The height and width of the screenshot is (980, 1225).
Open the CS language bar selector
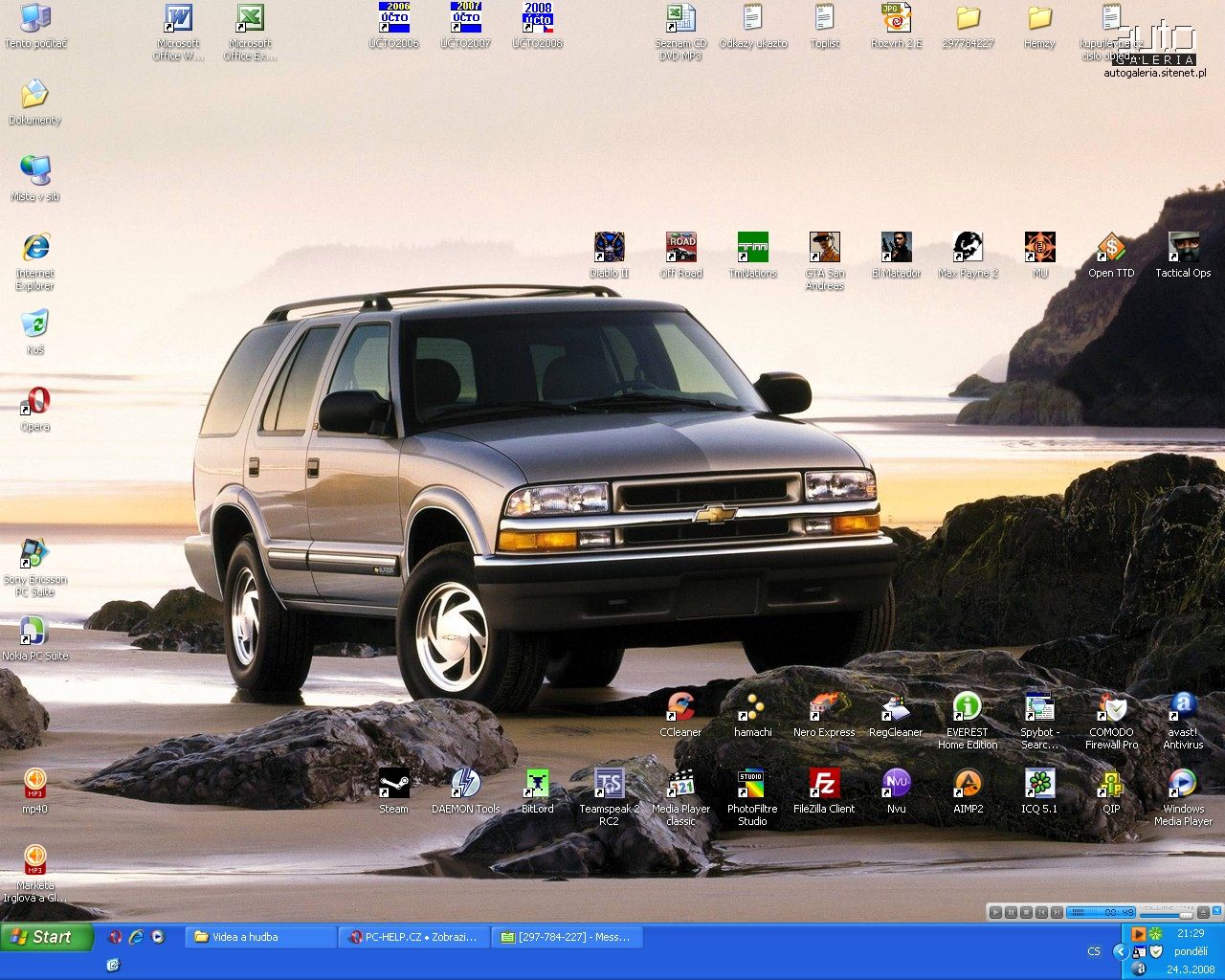click(1094, 951)
